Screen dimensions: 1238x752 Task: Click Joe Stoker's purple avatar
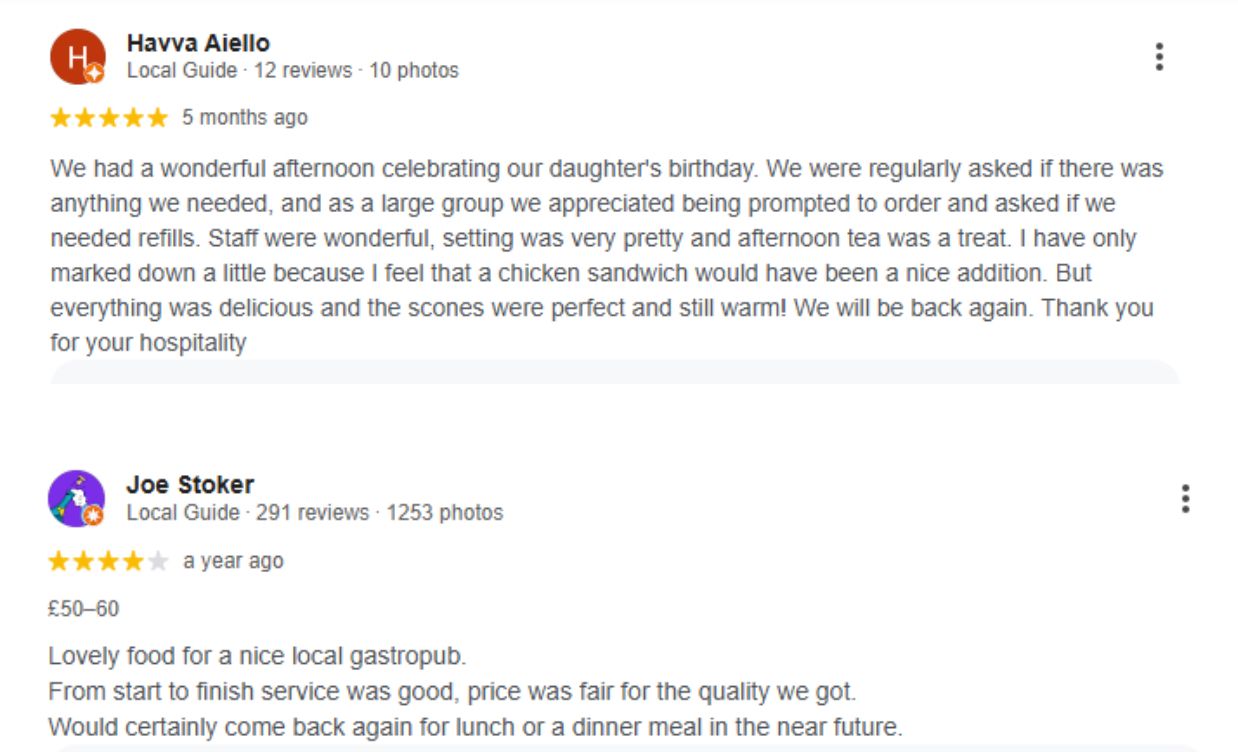click(x=75, y=497)
